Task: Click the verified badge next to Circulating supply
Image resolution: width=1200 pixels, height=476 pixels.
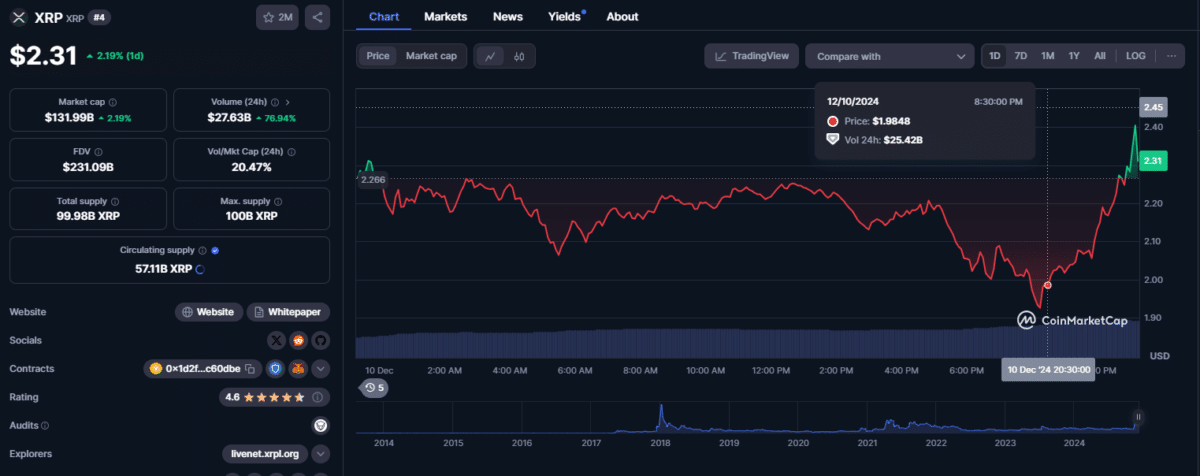Action: coord(215,251)
